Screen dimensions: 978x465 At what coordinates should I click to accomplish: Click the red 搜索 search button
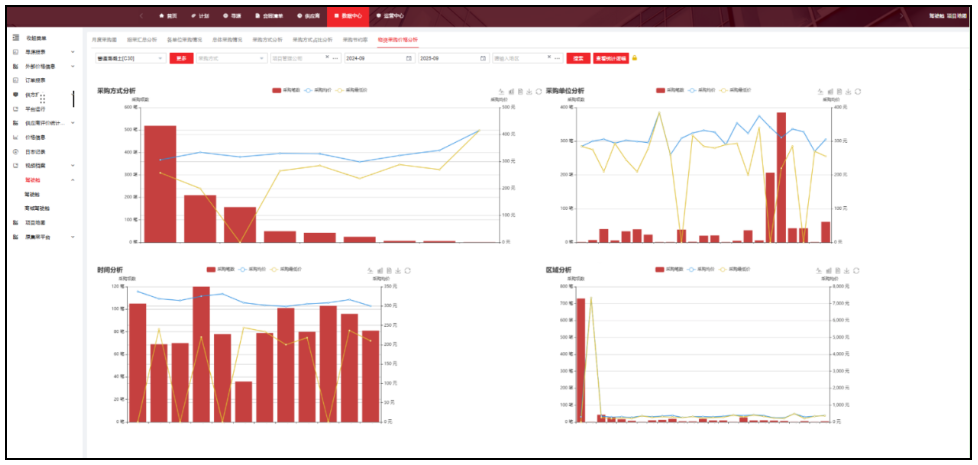(578, 58)
